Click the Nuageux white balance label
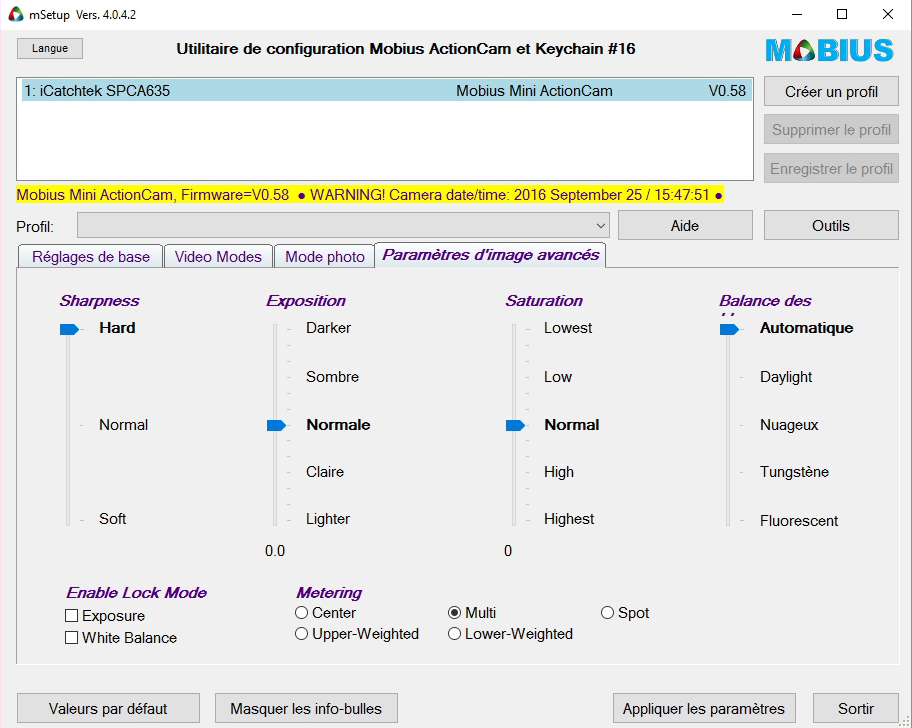The height and width of the screenshot is (728, 912). 789,425
